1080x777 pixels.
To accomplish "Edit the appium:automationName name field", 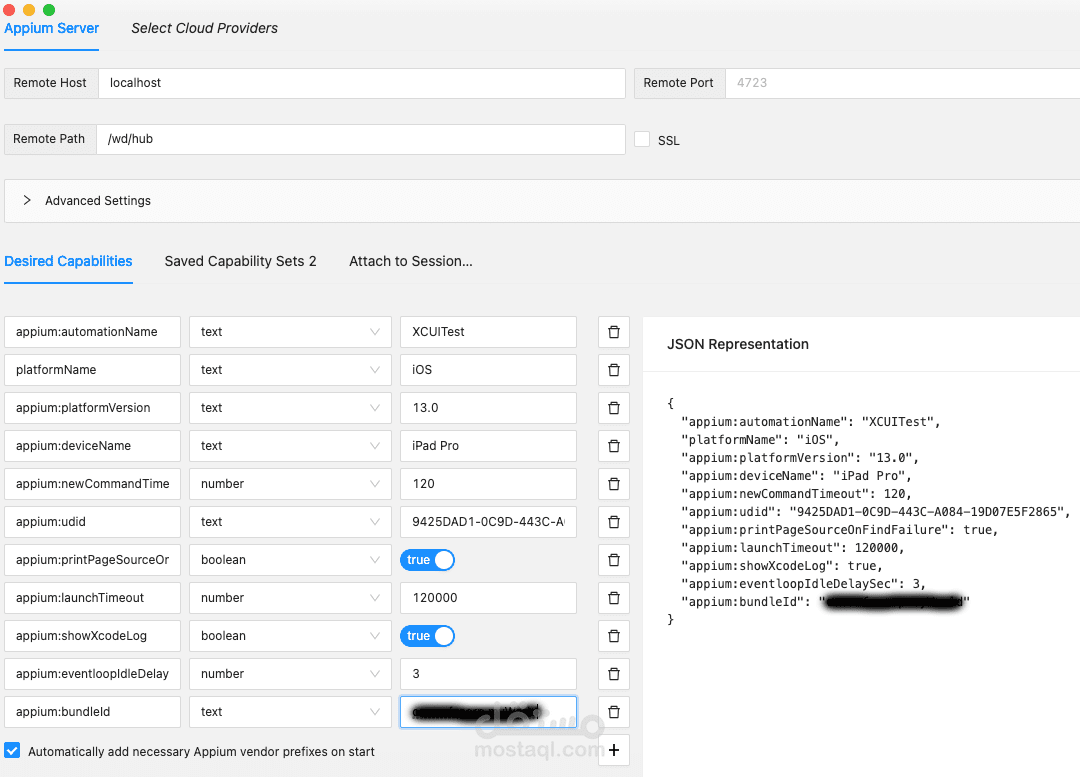I will (x=92, y=332).
